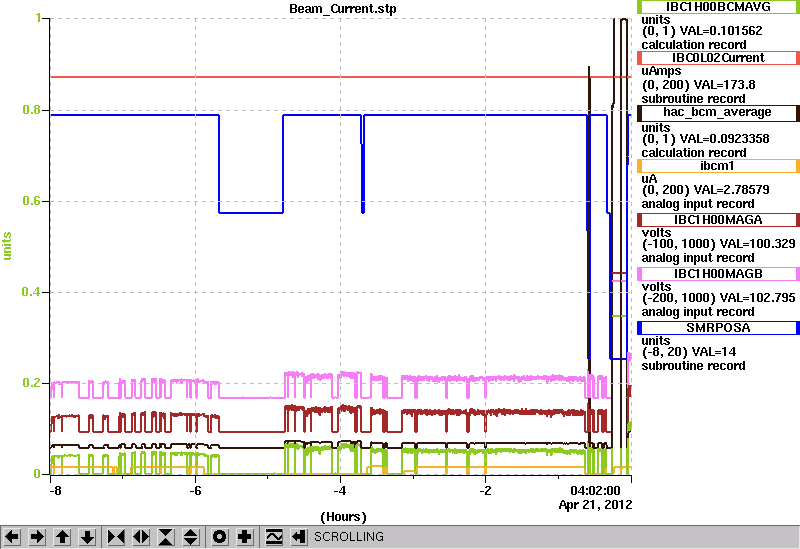This screenshot has height=549, width=800.
Task: Click the 0.6 y-axis tick label
Action: pyautogui.click(x=31, y=201)
